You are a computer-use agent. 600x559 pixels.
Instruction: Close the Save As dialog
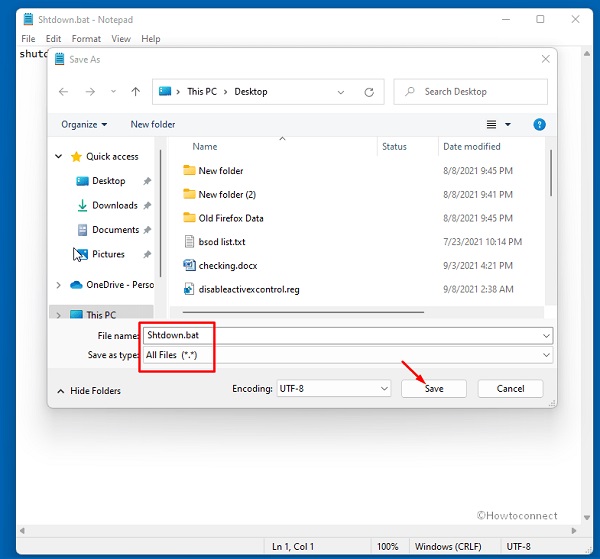pyautogui.click(x=546, y=59)
